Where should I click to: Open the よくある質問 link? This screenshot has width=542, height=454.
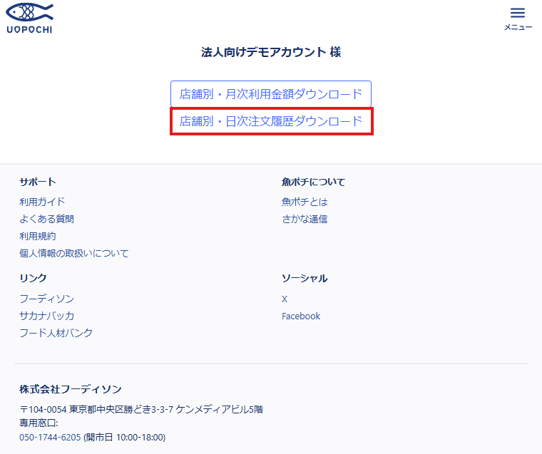pos(46,219)
